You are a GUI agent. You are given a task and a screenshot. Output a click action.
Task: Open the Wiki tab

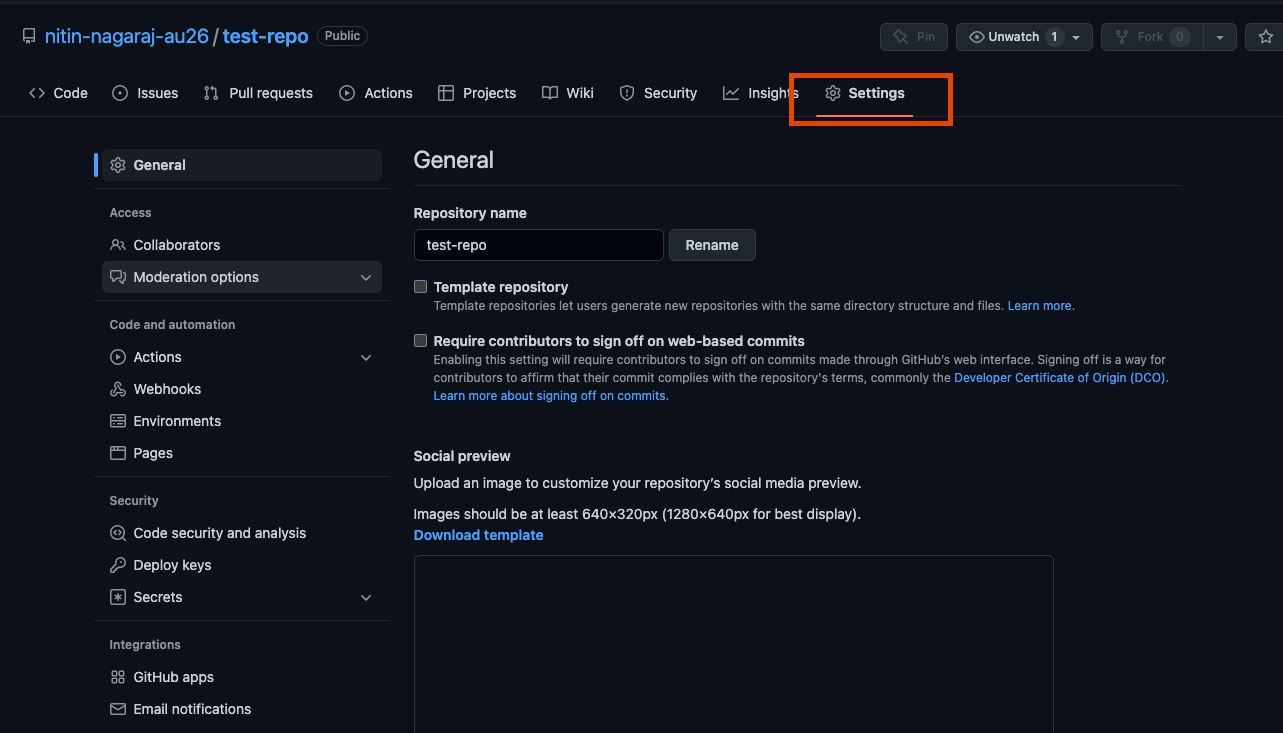568,93
